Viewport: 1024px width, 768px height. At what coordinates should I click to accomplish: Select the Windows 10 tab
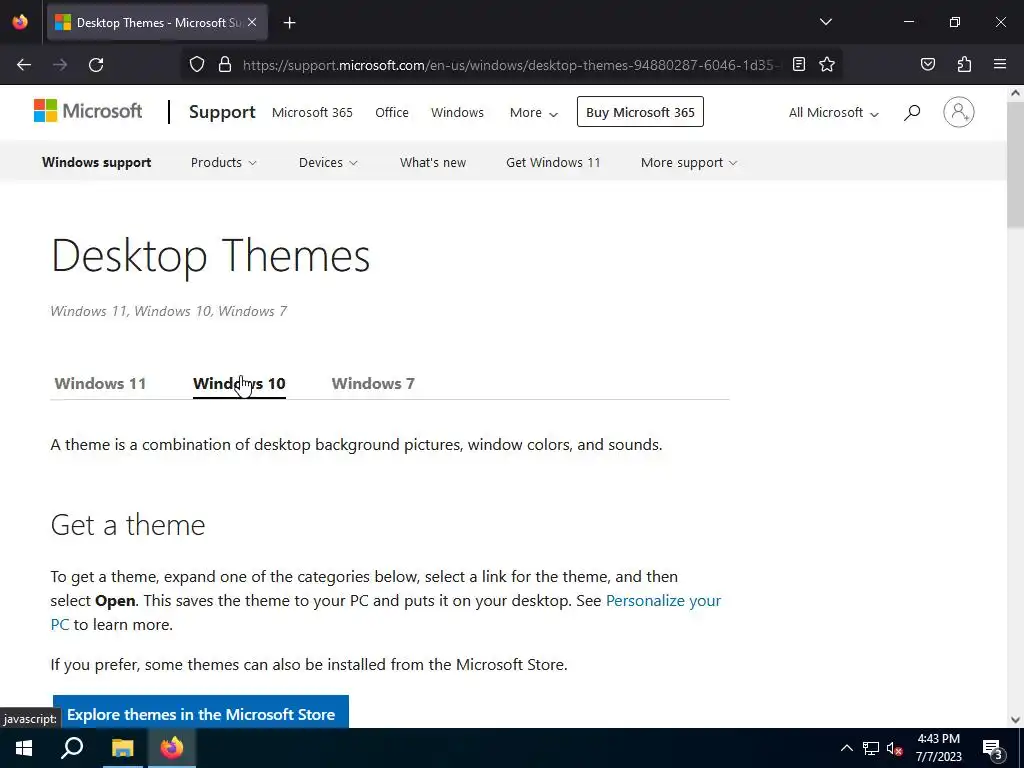pyautogui.click(x=239, y=383)
